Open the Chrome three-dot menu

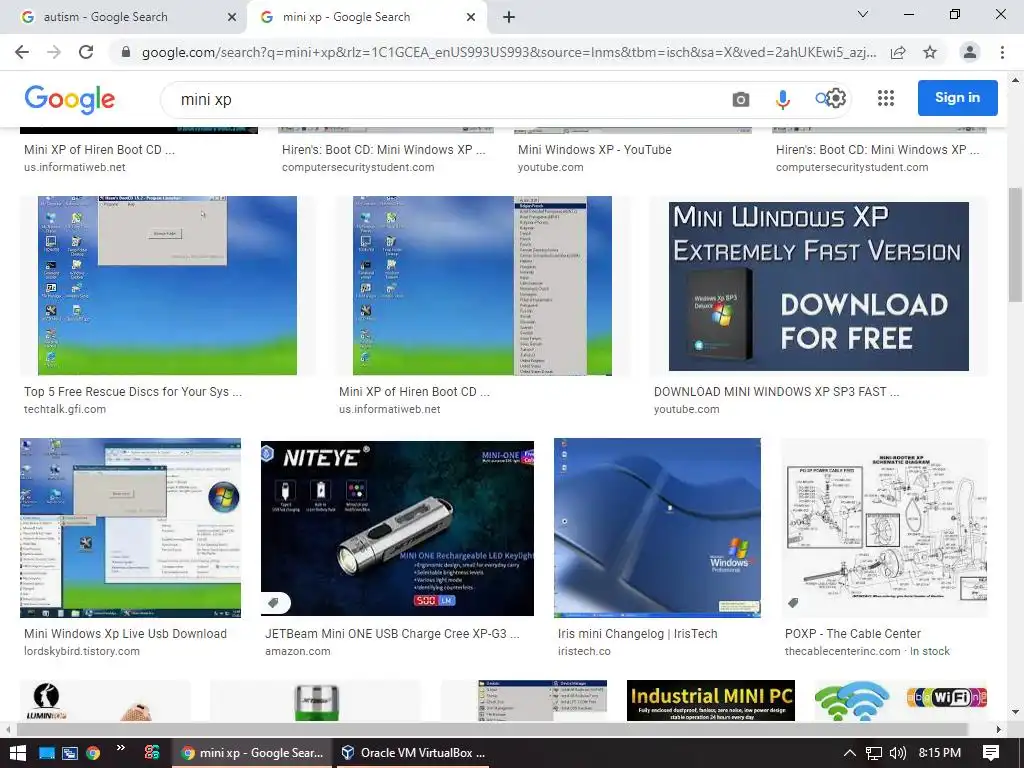coord(1002,52)
